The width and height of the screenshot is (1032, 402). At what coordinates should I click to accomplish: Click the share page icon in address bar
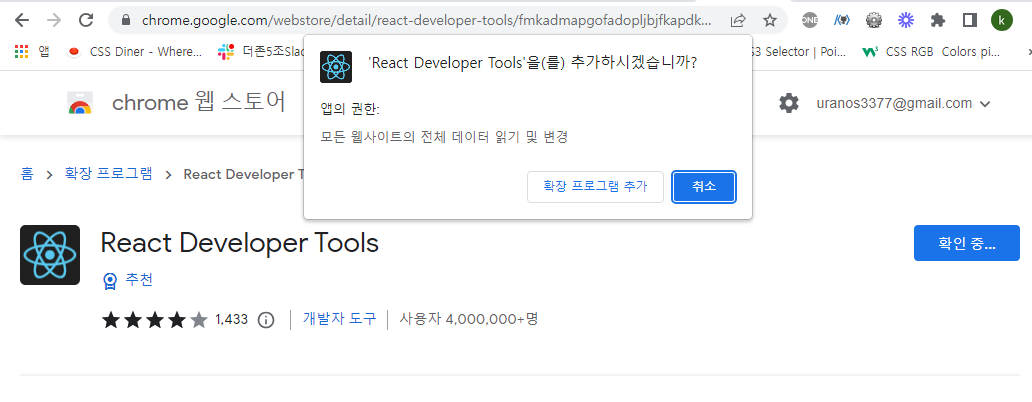click(738, 20)
